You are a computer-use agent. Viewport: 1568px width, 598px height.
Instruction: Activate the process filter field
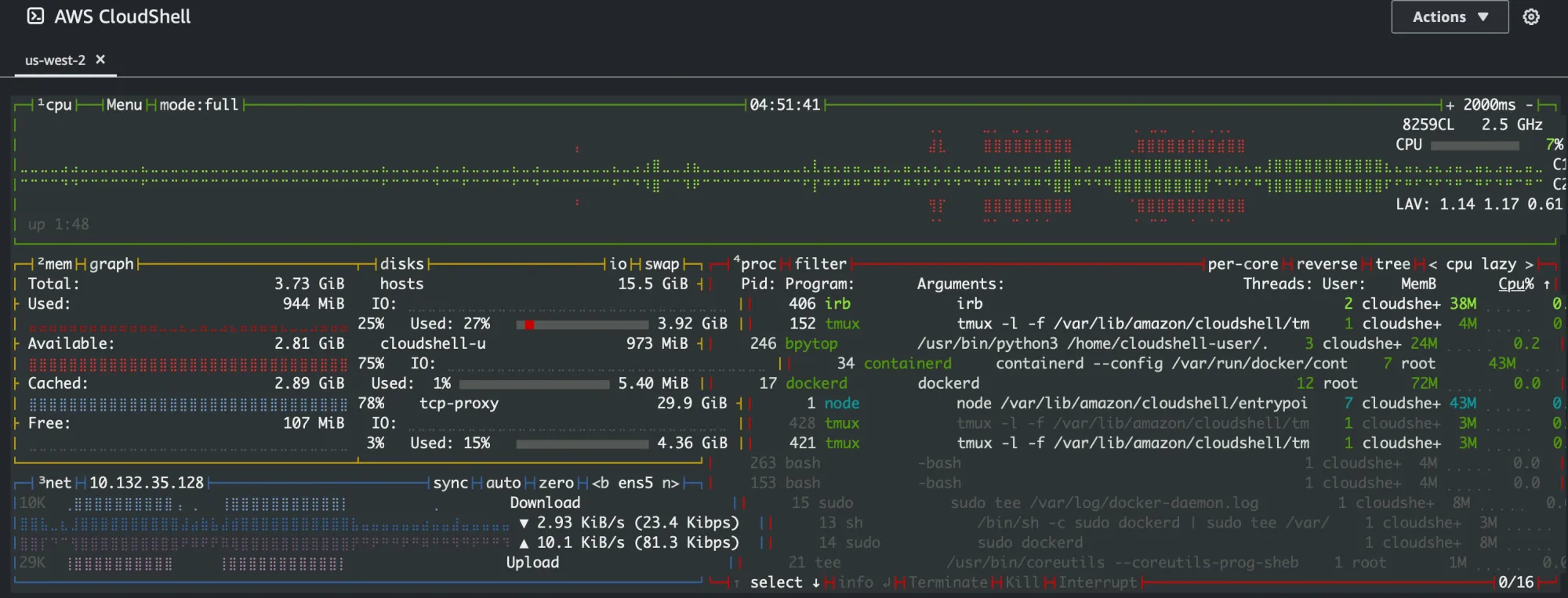(820, 264)
